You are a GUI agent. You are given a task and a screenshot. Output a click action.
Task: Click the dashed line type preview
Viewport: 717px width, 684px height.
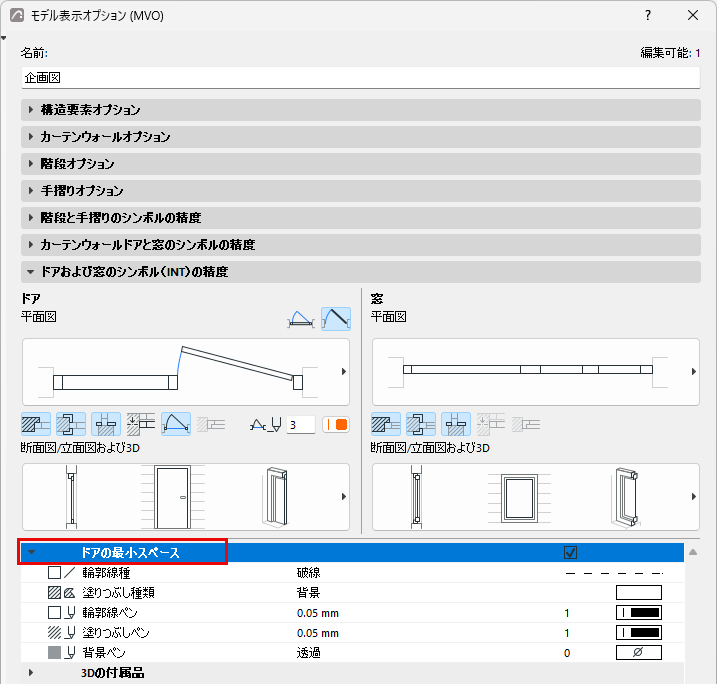coord(614,573)
